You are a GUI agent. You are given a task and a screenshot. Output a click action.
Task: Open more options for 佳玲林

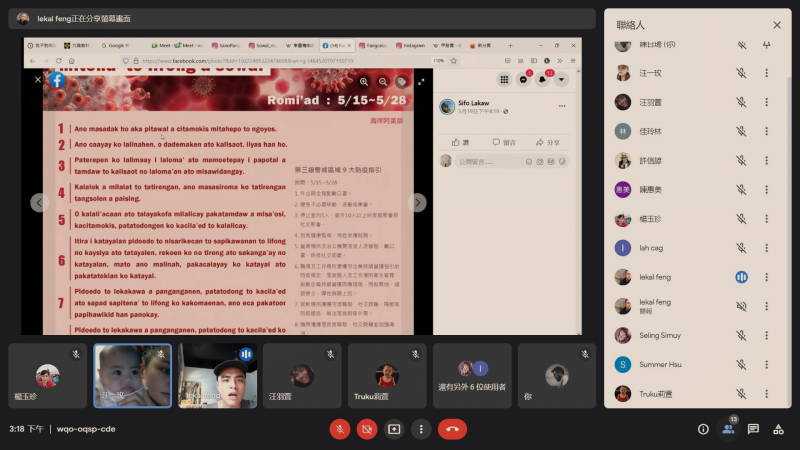pyautogui.click(x=766, y=131)
